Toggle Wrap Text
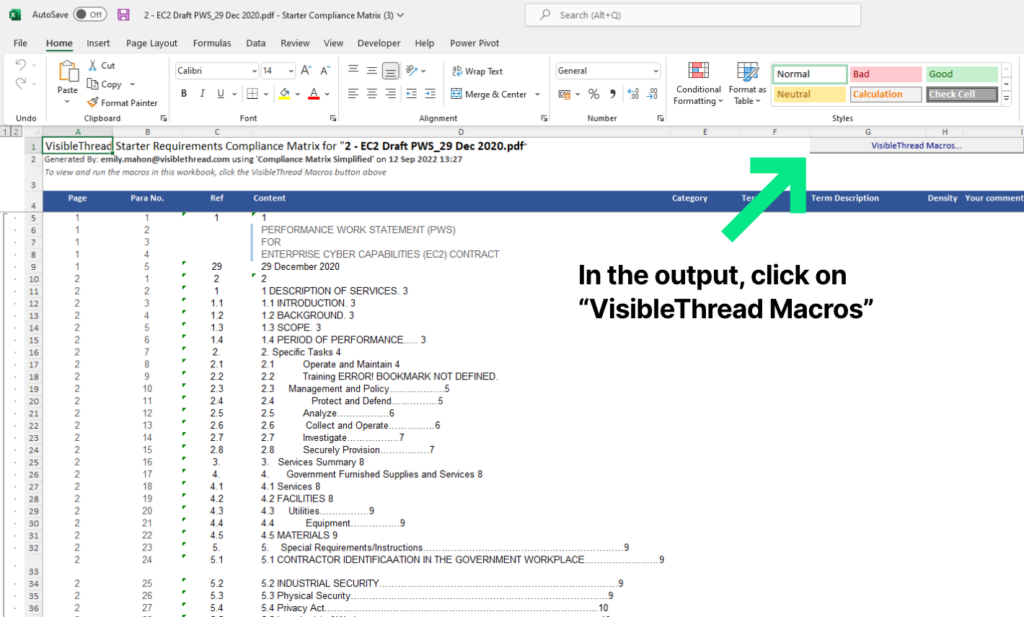This screenshot has width=1024, height=617. point(477,71)
